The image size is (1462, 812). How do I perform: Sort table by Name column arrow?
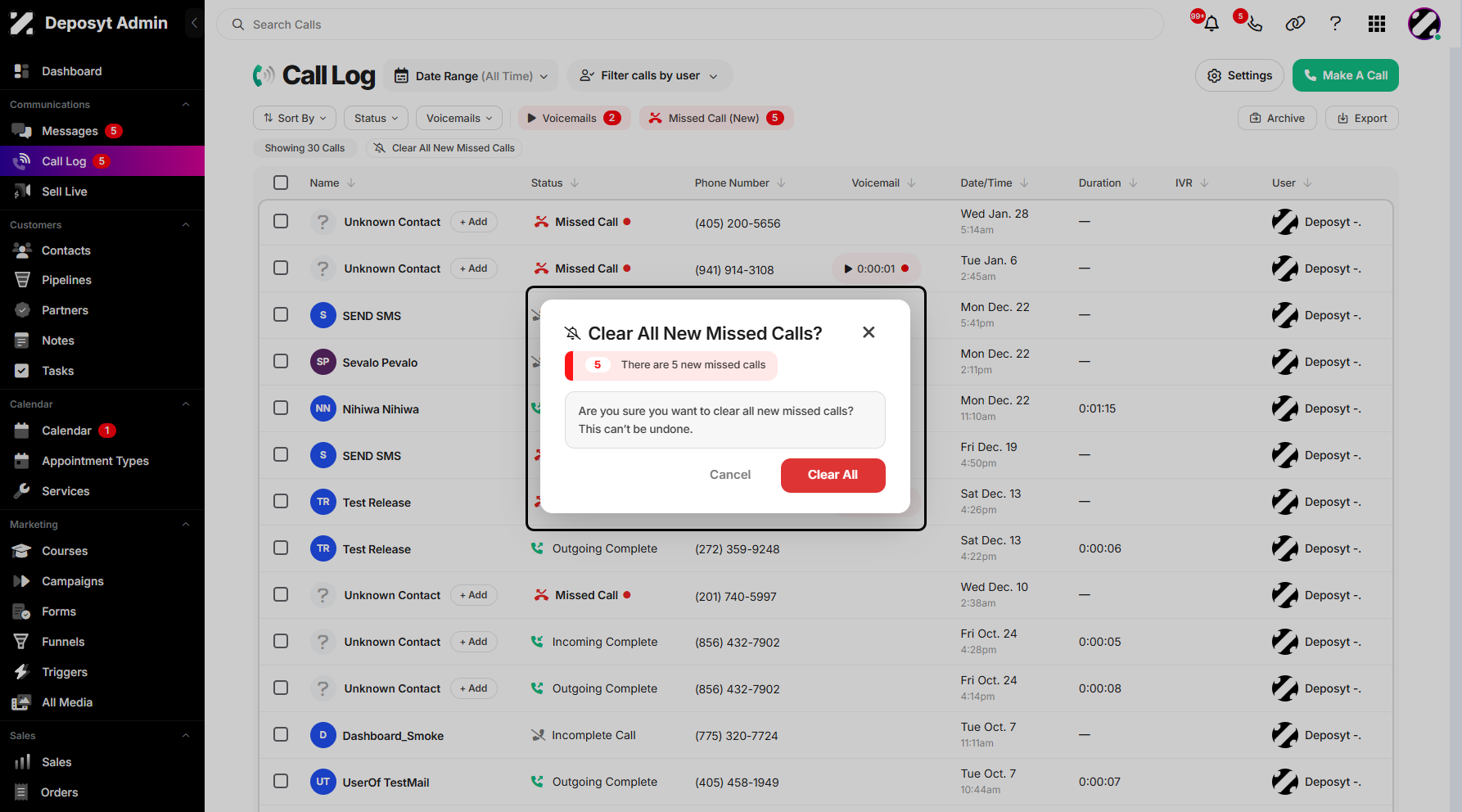[351, 183]
